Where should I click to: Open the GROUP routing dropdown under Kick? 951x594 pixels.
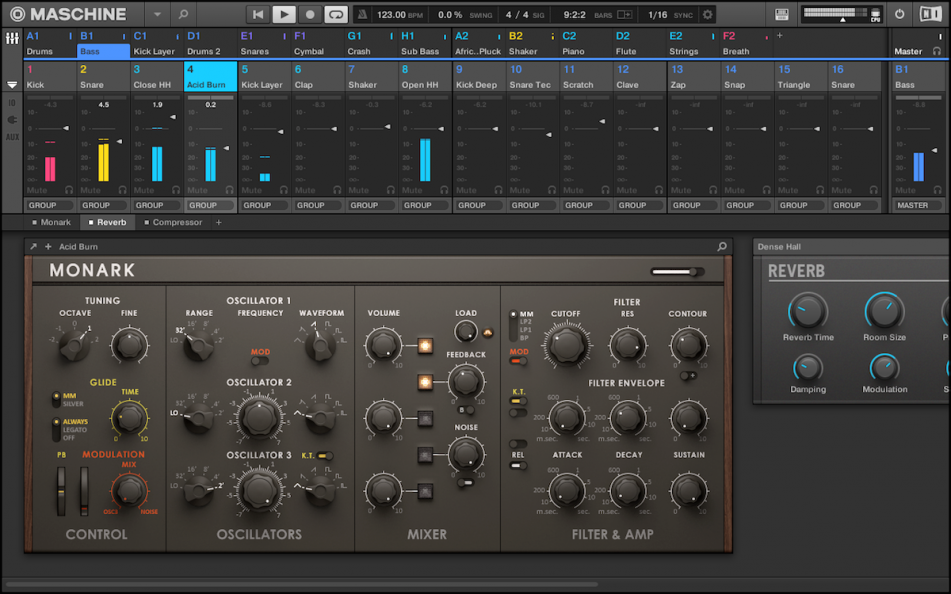pyautogui.click(x=48, y=205)
